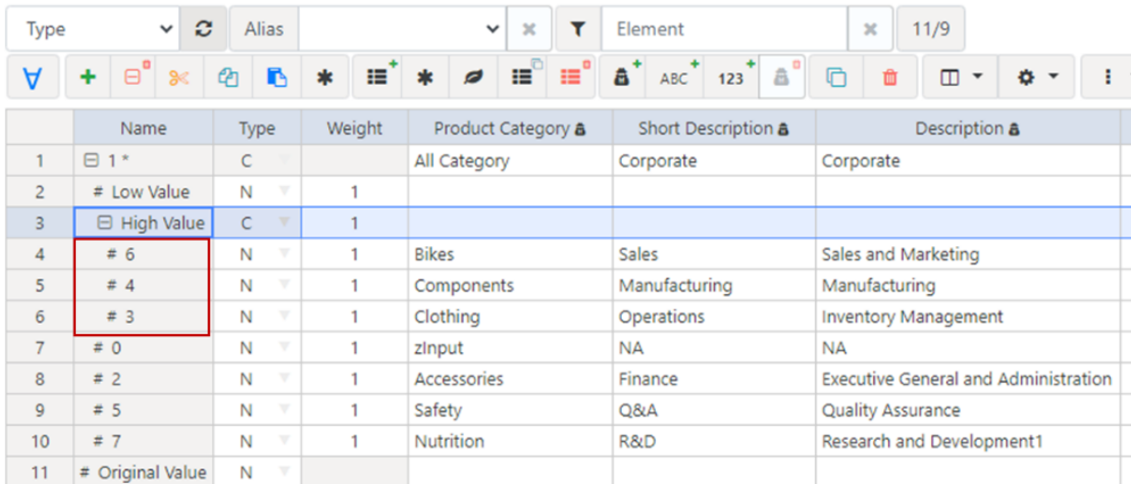Select element 4 in the Name column
Viewport: 1131px width, 492px height.
click(x=143, y=285)
